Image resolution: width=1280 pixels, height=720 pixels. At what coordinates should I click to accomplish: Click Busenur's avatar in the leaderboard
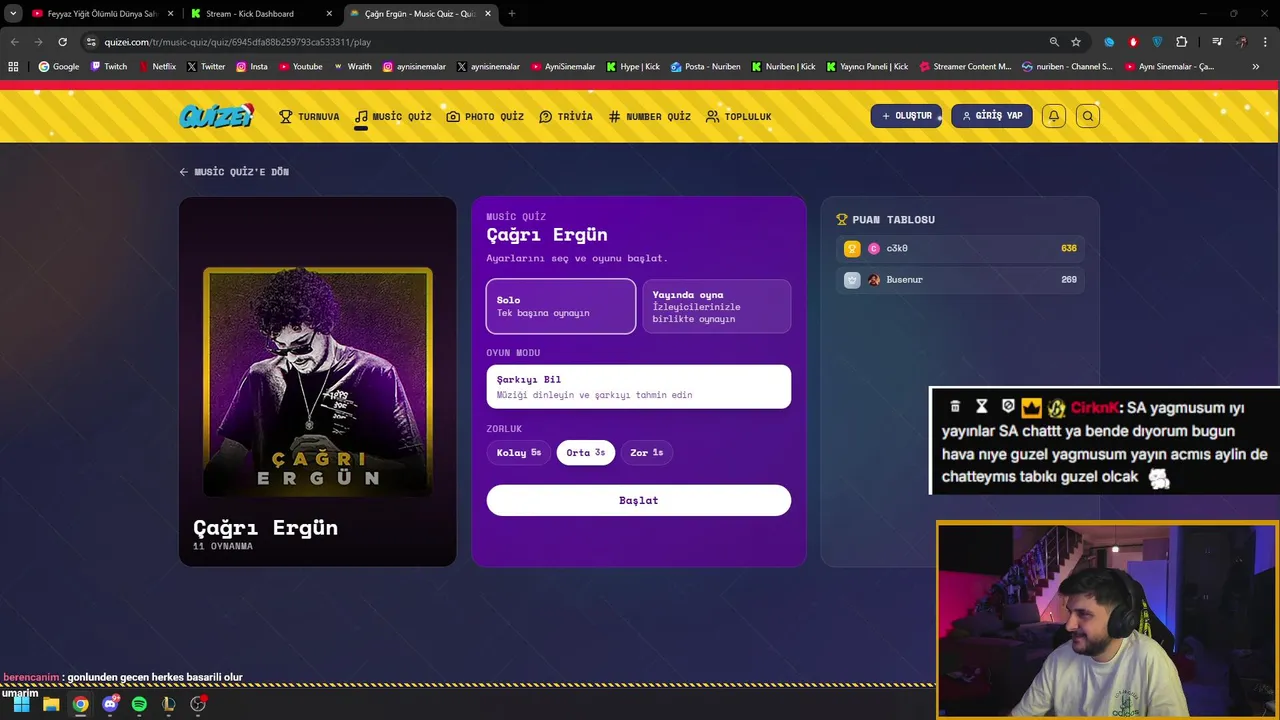point(874,280)
